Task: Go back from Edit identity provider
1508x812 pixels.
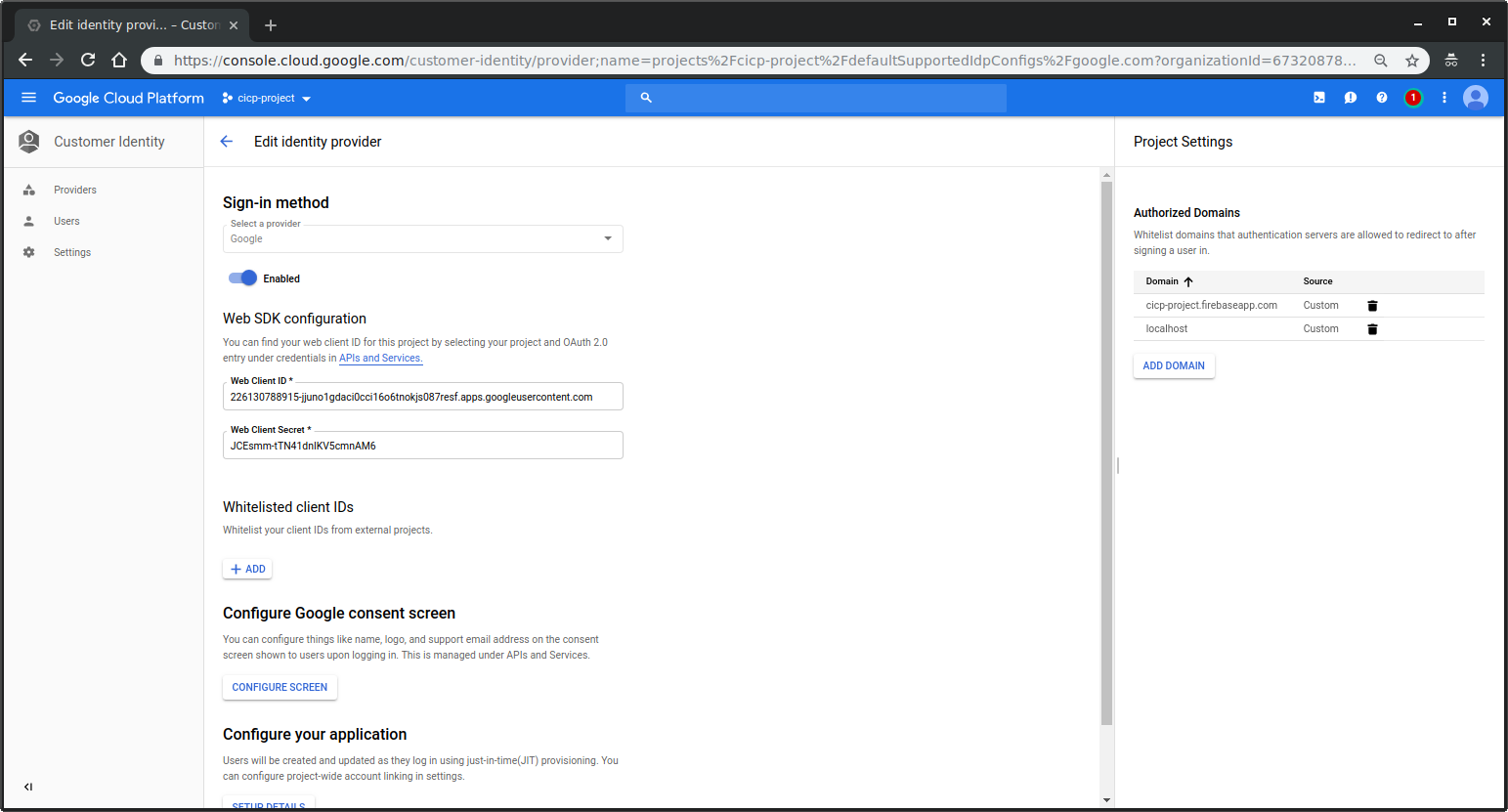Action: tap(227, 142)
